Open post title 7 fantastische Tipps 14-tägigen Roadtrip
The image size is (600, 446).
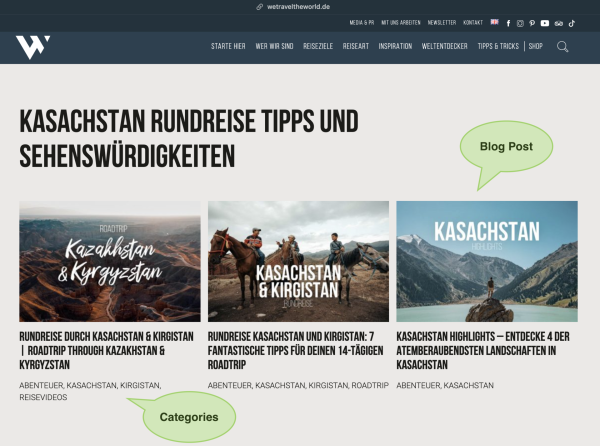(x=295, y=351)
